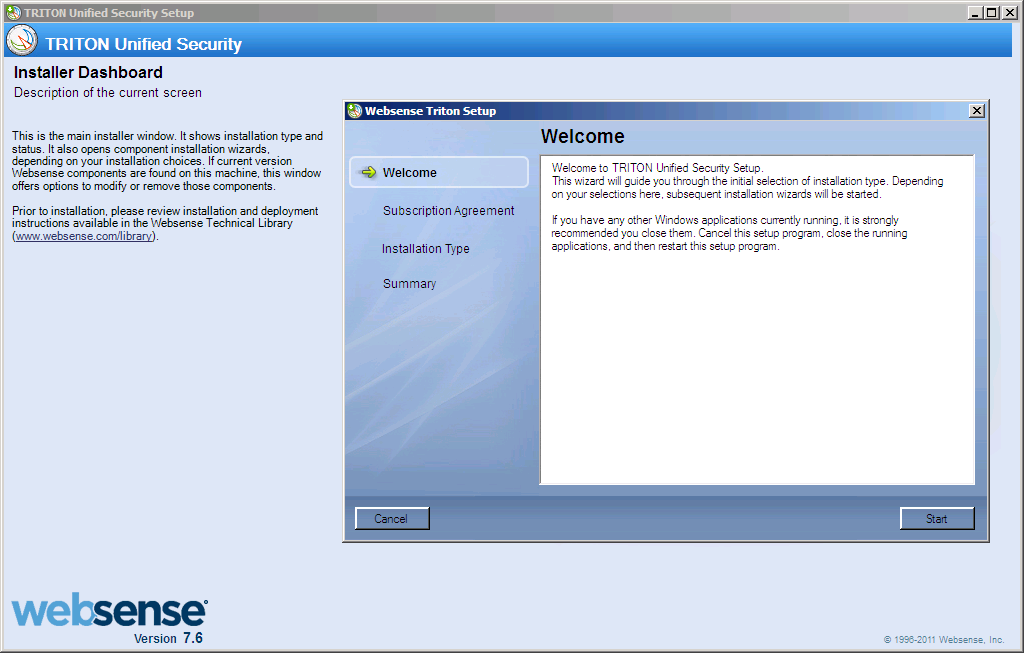The width and height of the screenshot is (1024, 653).
Task: Select the Installation Type step
Action: tap(425, 249)
